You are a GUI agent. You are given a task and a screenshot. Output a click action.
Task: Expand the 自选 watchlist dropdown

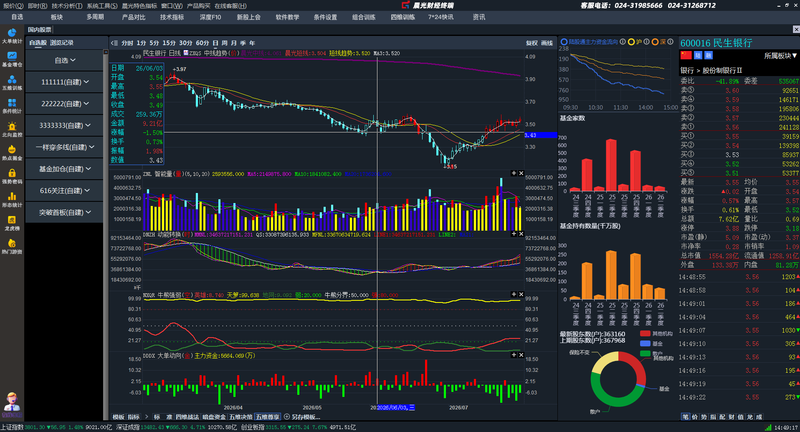pos(64,60)
